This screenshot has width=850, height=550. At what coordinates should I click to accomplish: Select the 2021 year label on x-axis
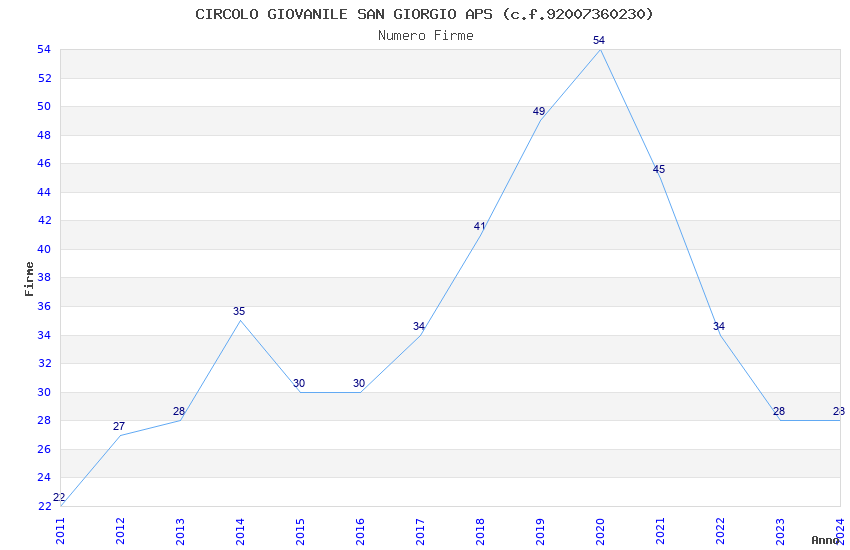coord(660,531)
